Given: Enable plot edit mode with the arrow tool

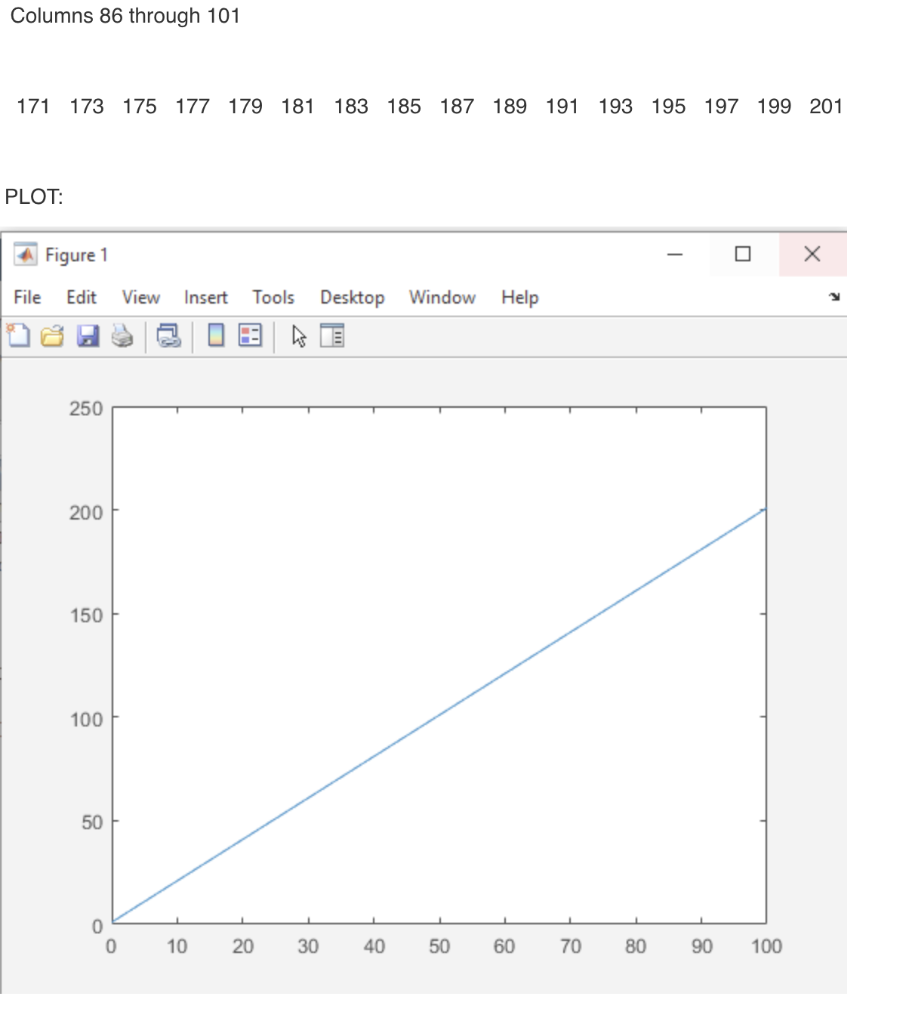Looking at the screenshot, I should 299,336.
